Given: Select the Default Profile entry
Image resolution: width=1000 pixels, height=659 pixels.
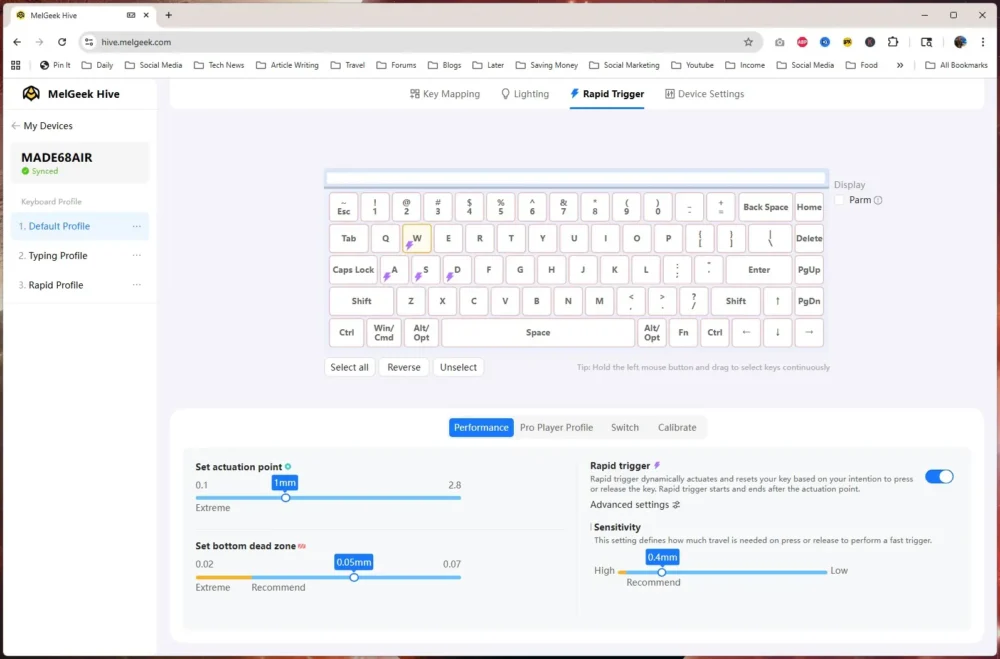Looking at the screenshot, I should [80, 226].
